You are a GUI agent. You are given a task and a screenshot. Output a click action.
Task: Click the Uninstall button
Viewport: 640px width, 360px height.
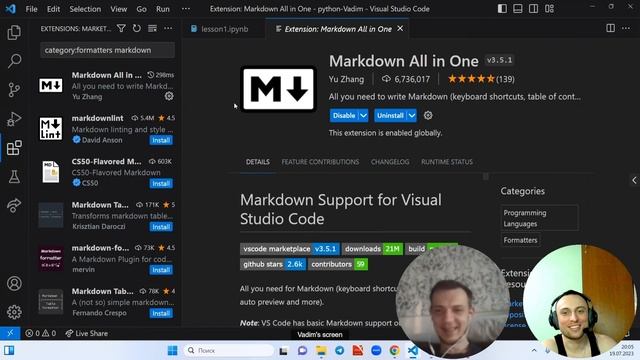coord(391,116)
